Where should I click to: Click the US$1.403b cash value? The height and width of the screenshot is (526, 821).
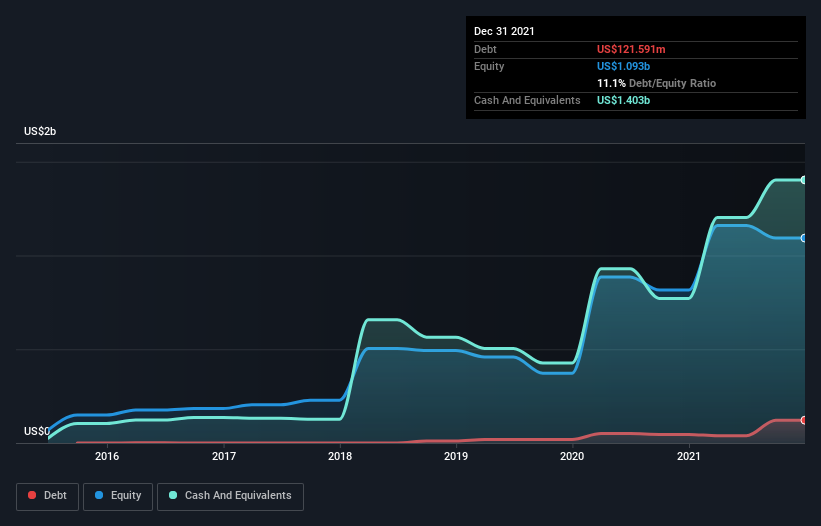tap(623, 100)
